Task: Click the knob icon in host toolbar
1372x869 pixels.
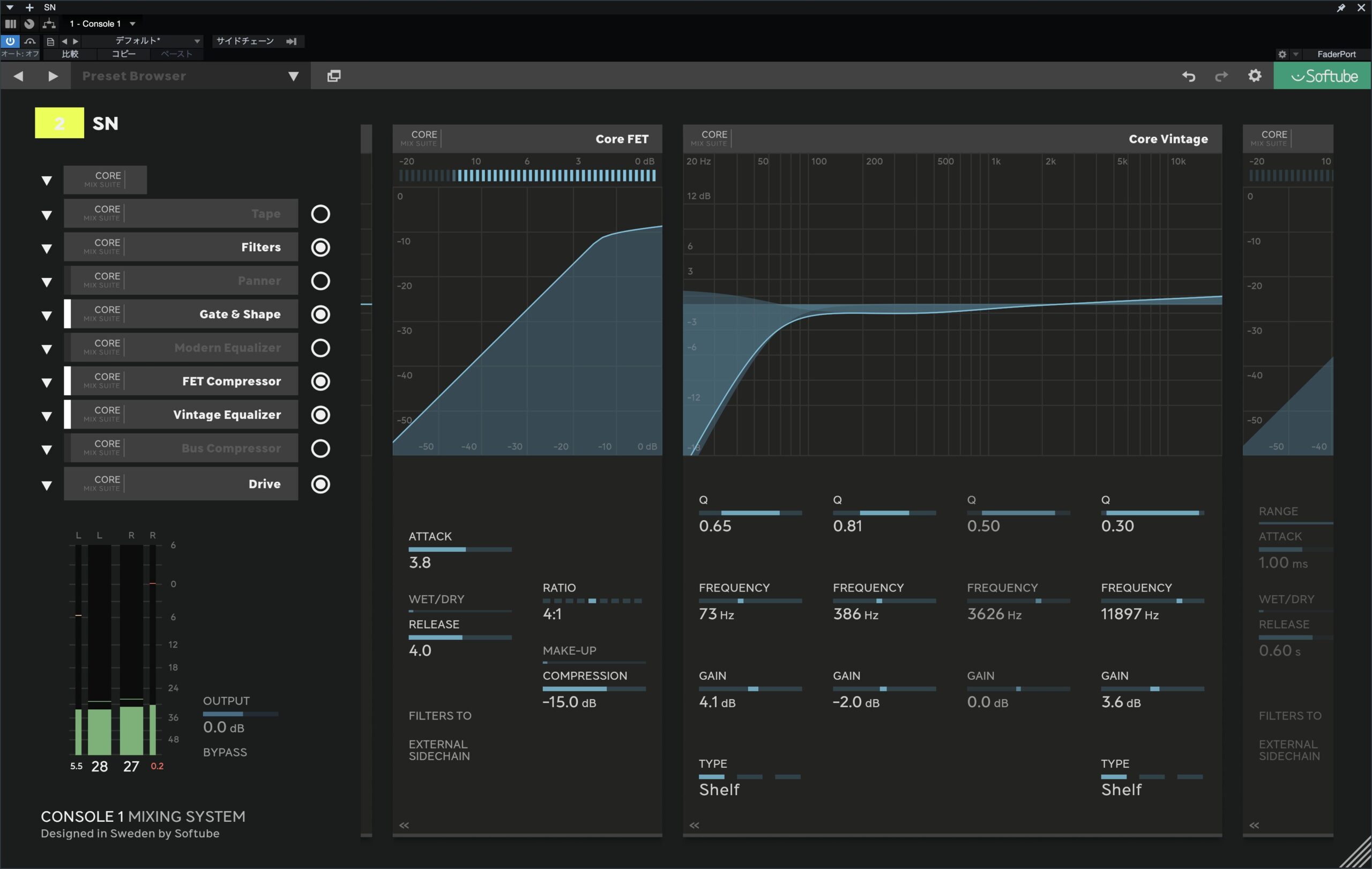Action: tap(29, 24)
